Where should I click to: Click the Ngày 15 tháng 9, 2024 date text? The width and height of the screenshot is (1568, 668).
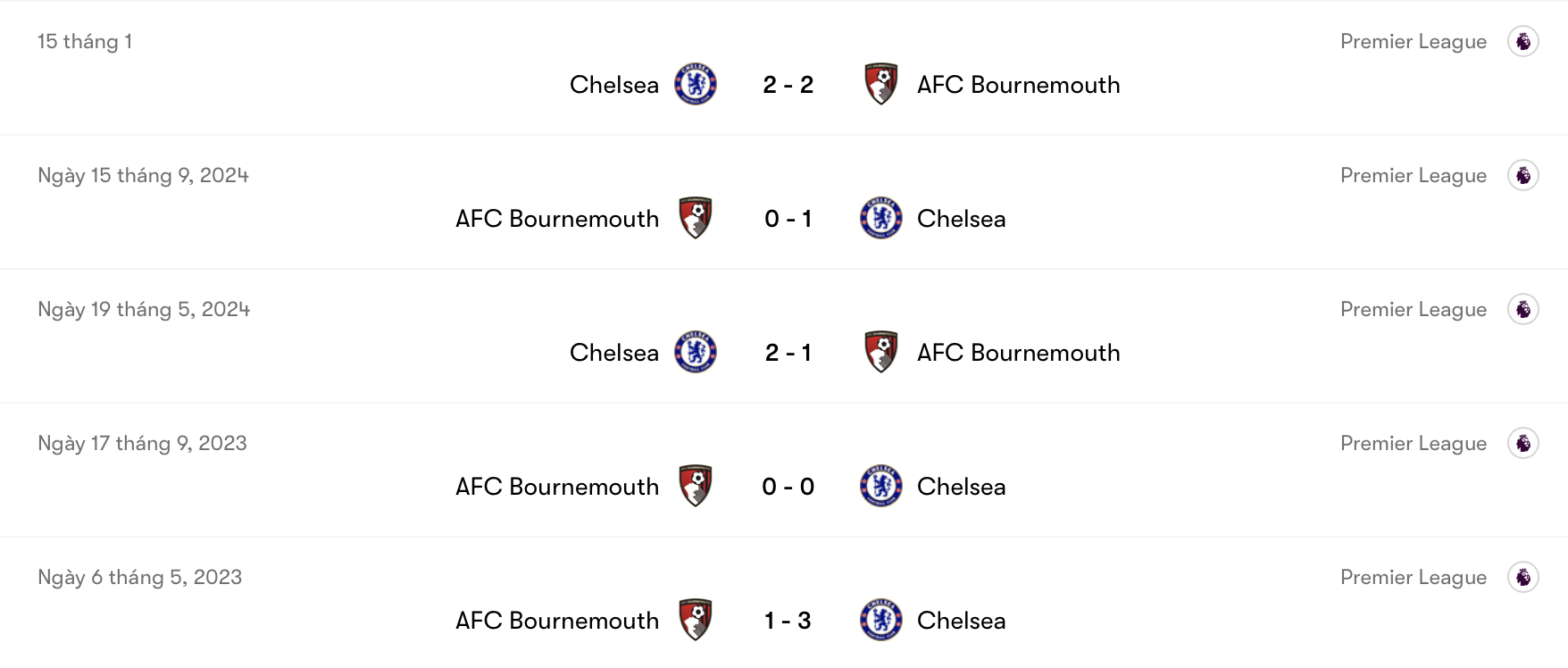[143, 175]
